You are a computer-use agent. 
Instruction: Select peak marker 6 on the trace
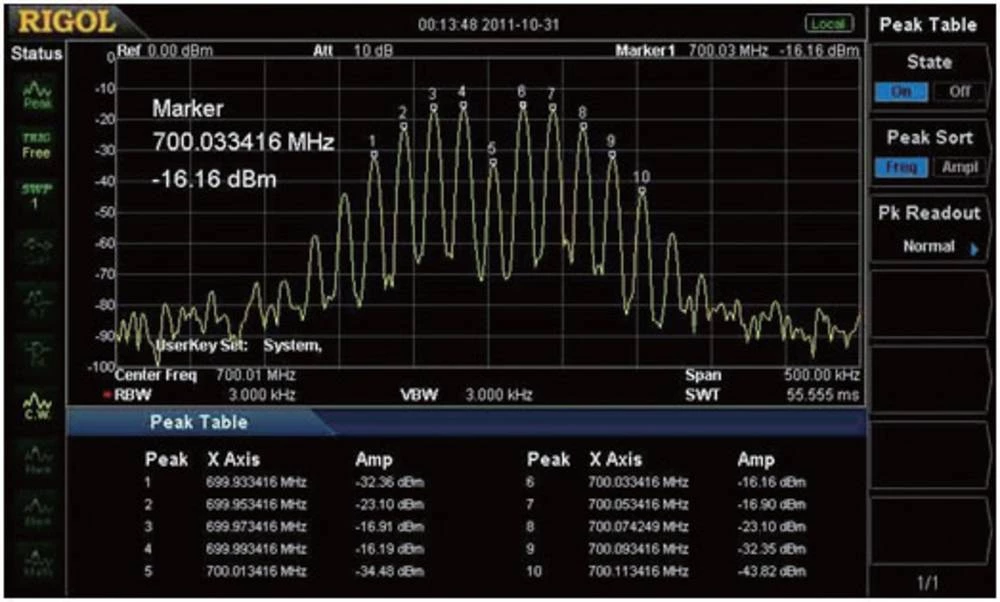(x=522, y=103)
